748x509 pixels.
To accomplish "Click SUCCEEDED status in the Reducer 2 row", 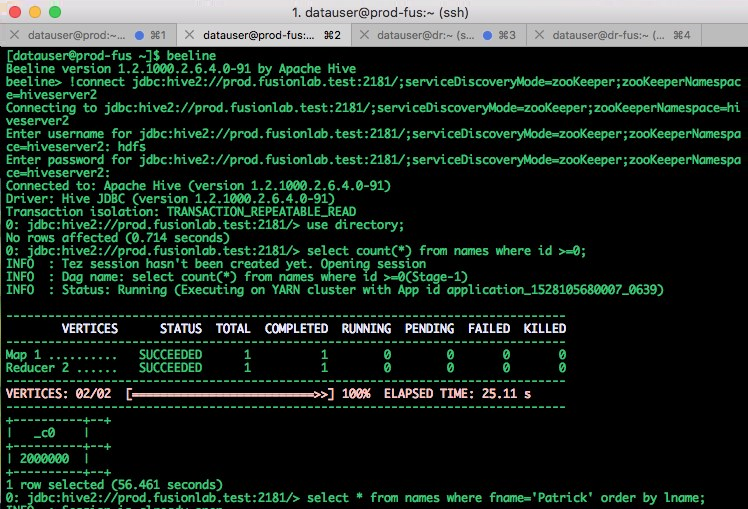I will (x=170, y=368).
